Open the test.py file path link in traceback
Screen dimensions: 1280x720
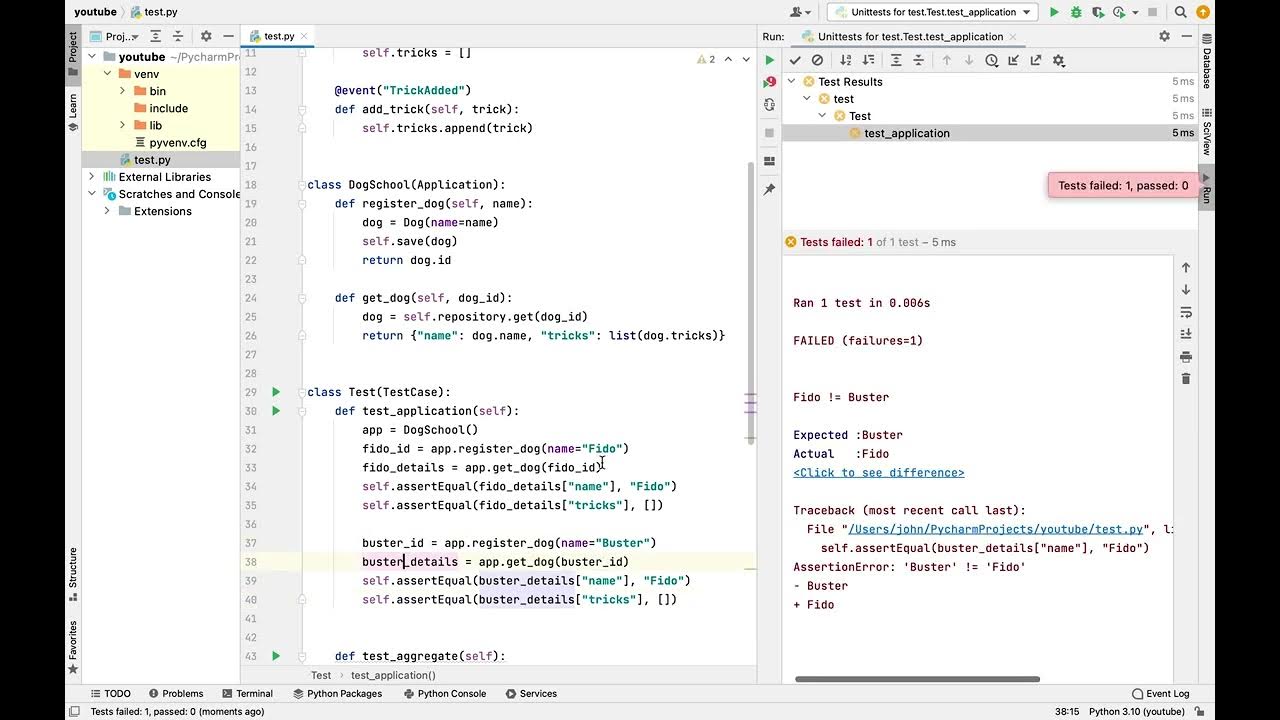(996, 529)
